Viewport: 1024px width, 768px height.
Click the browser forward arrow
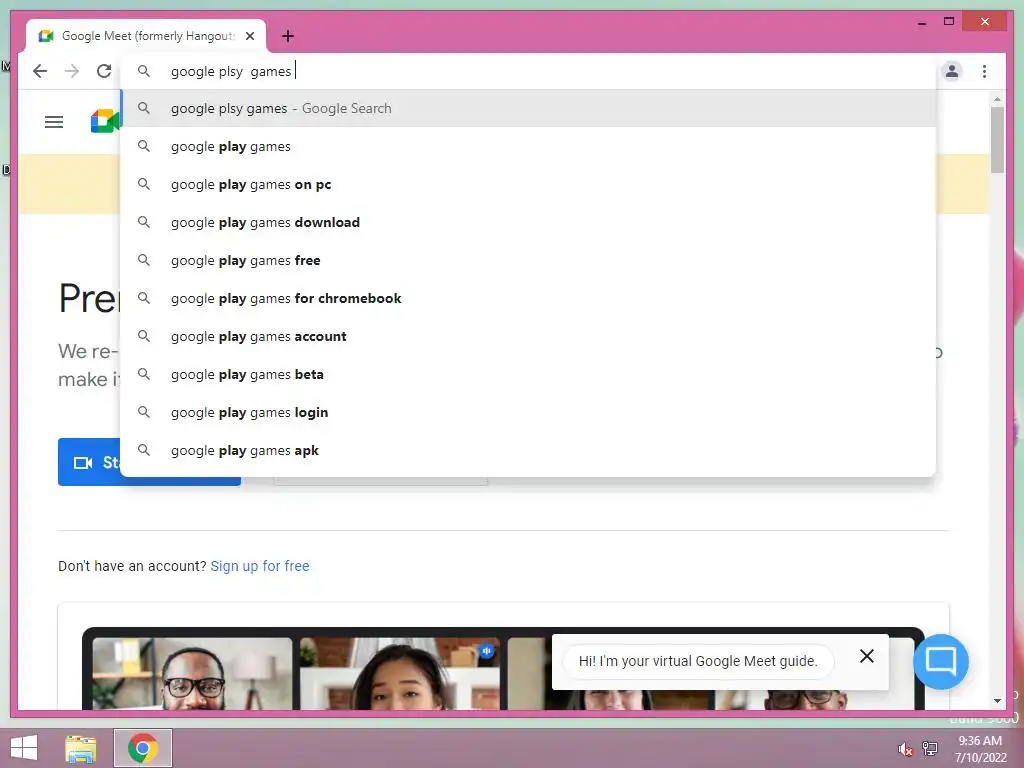click(x=72, y=71)
